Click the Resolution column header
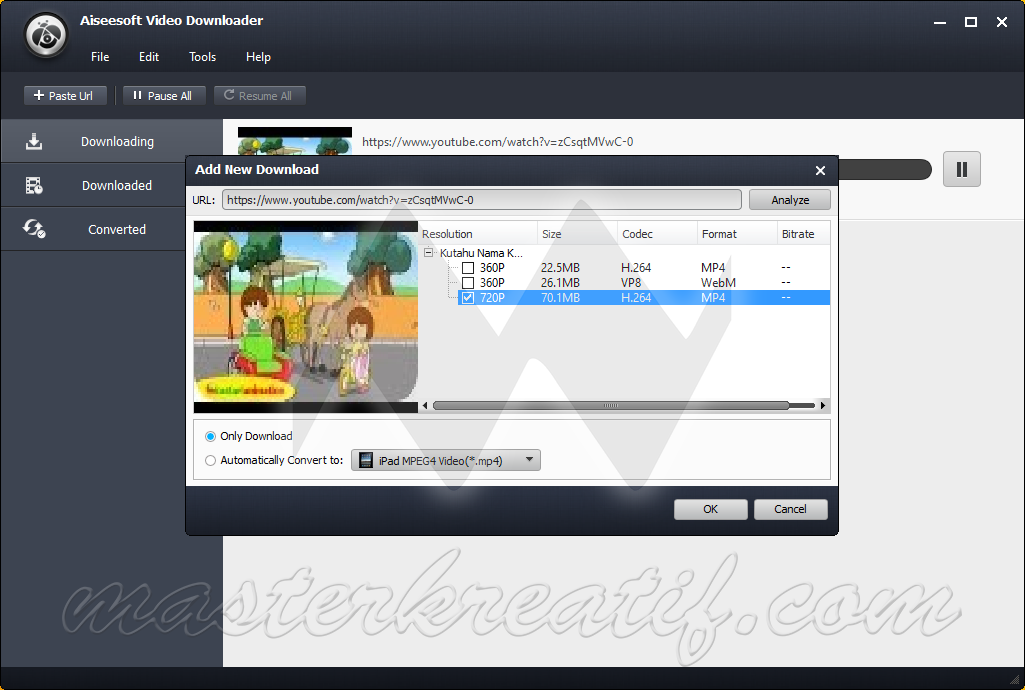1025x690 pixels. tap(478, 234)
